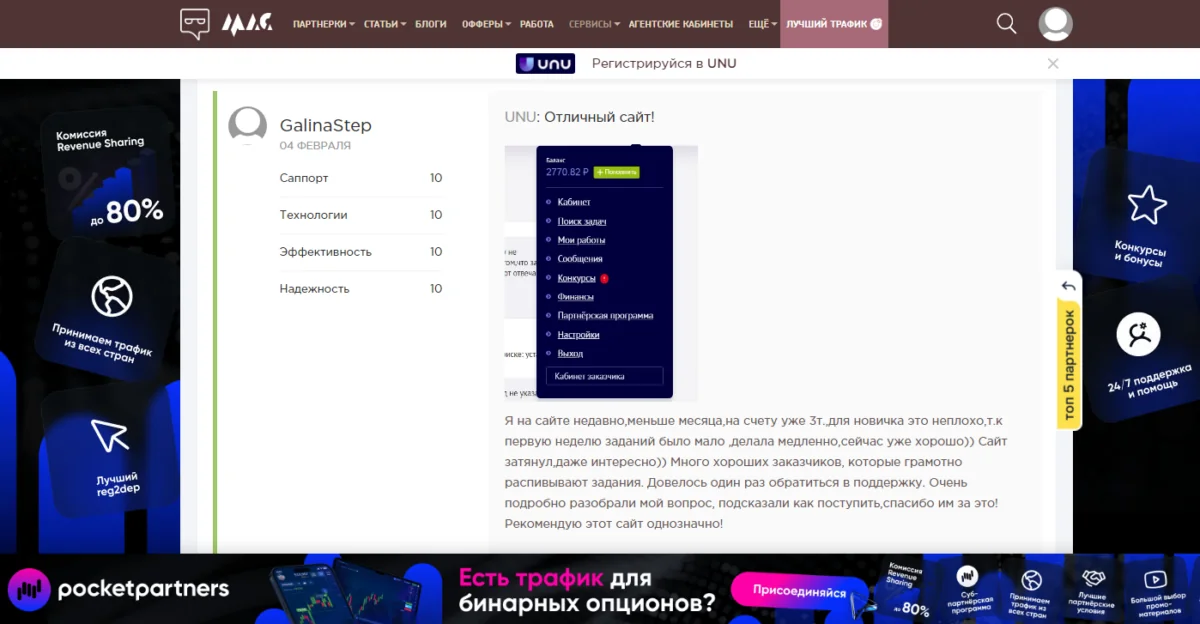Screen dimensions: 1200x624
Task: Click the 04 ФЕВРАЛЯ review date
Action: pos(315,146)
